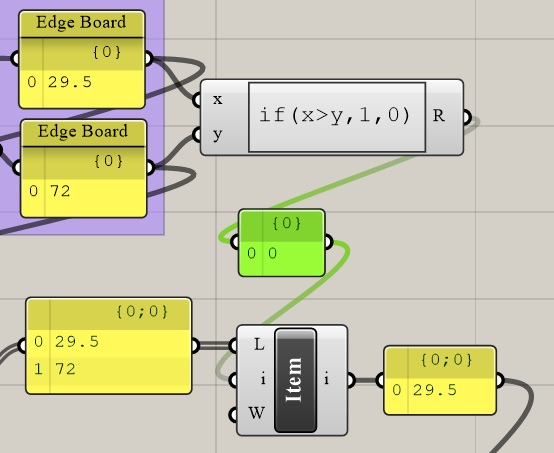Click output grip of lower Edge Board panel

coord(151,167)
